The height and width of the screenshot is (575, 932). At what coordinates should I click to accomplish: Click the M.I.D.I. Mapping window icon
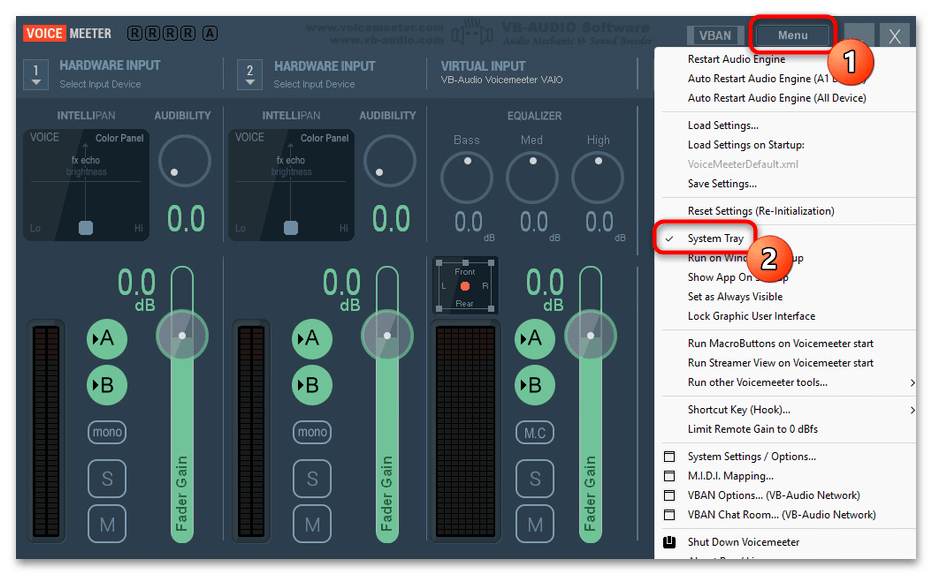point(670,476)
